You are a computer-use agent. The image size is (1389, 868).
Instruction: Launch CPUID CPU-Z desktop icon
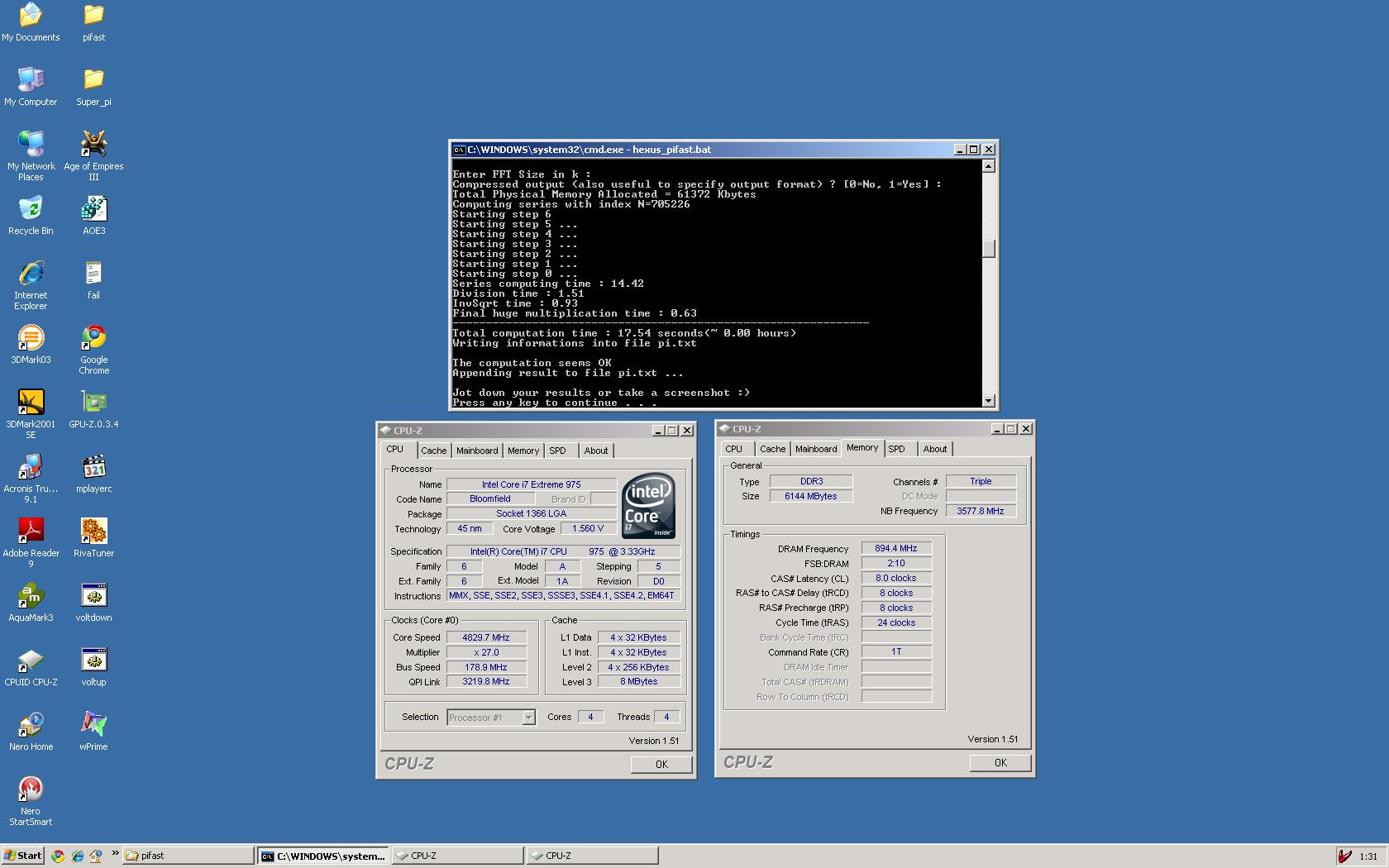pos(31,666)
